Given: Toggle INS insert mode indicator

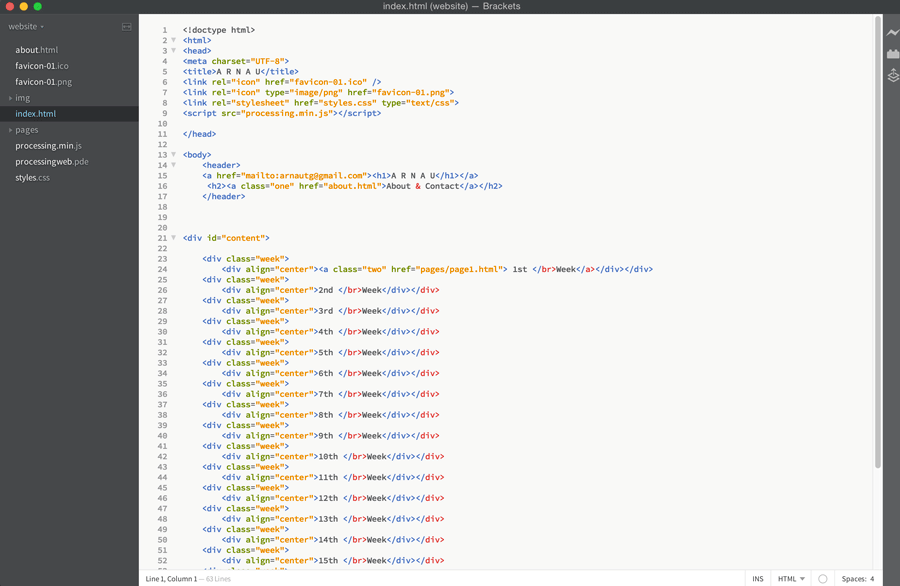Looking at the screenshot, I should [758, 579].
